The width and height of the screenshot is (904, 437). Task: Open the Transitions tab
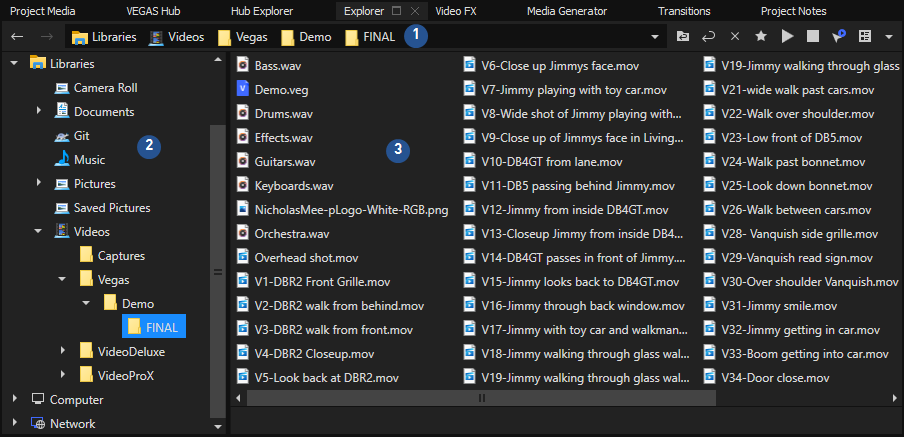click(684, 11)
